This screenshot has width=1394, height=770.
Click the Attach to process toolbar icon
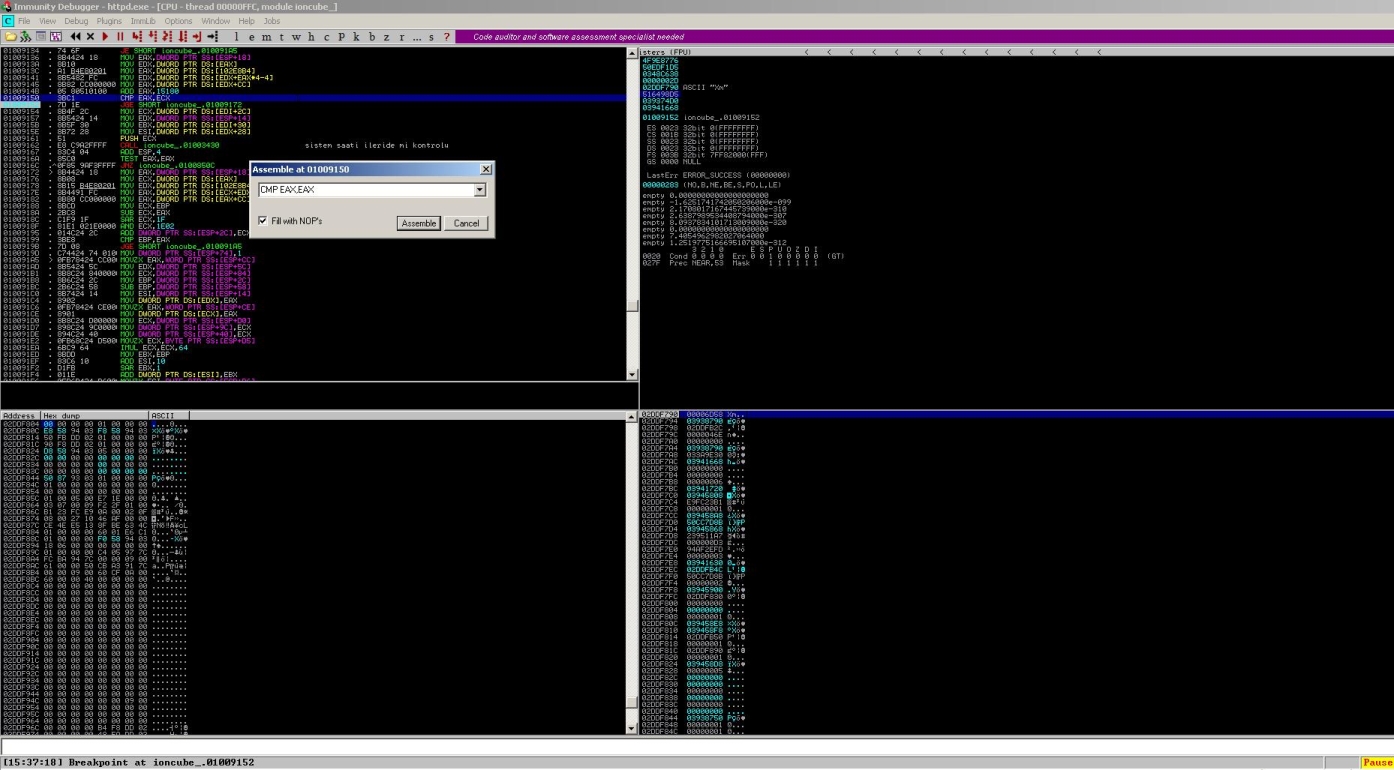(26, 36)
